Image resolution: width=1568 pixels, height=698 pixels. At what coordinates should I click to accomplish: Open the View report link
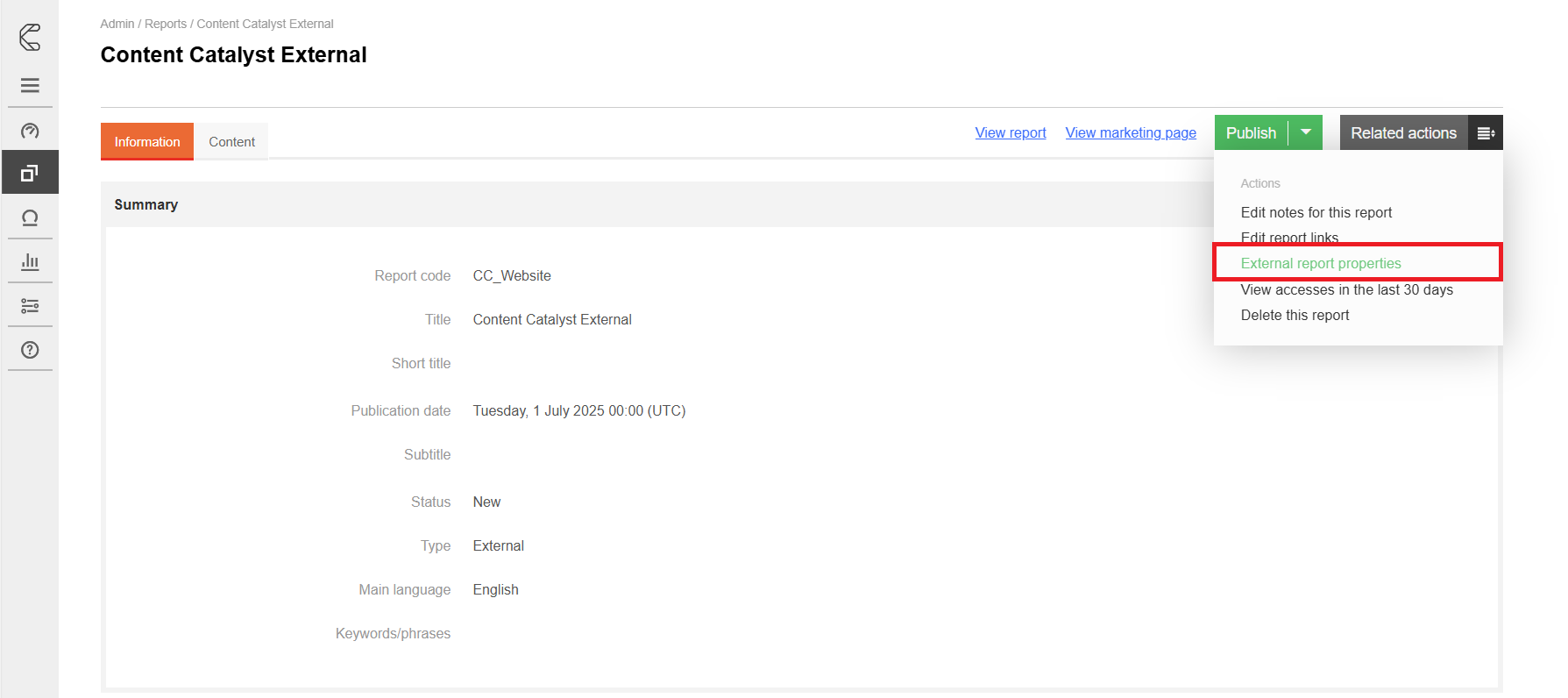1011,132
